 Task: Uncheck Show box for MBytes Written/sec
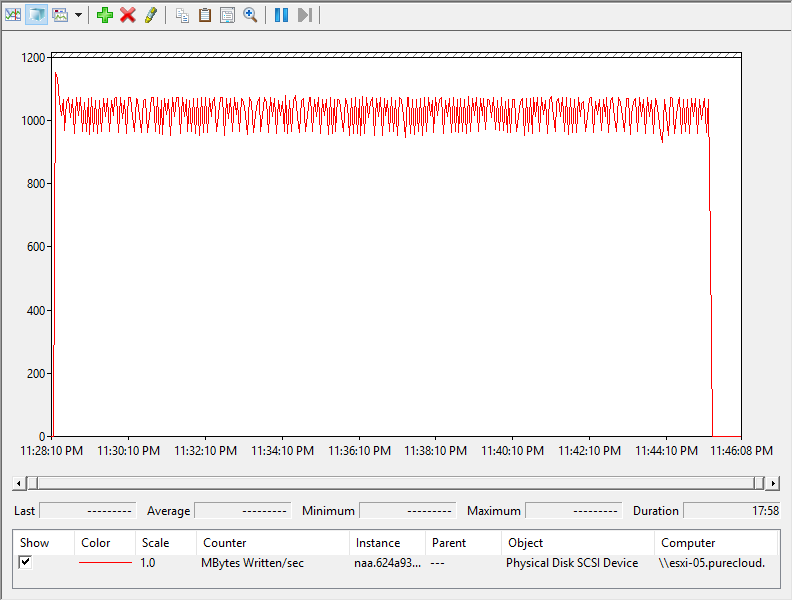coord(26,563)
